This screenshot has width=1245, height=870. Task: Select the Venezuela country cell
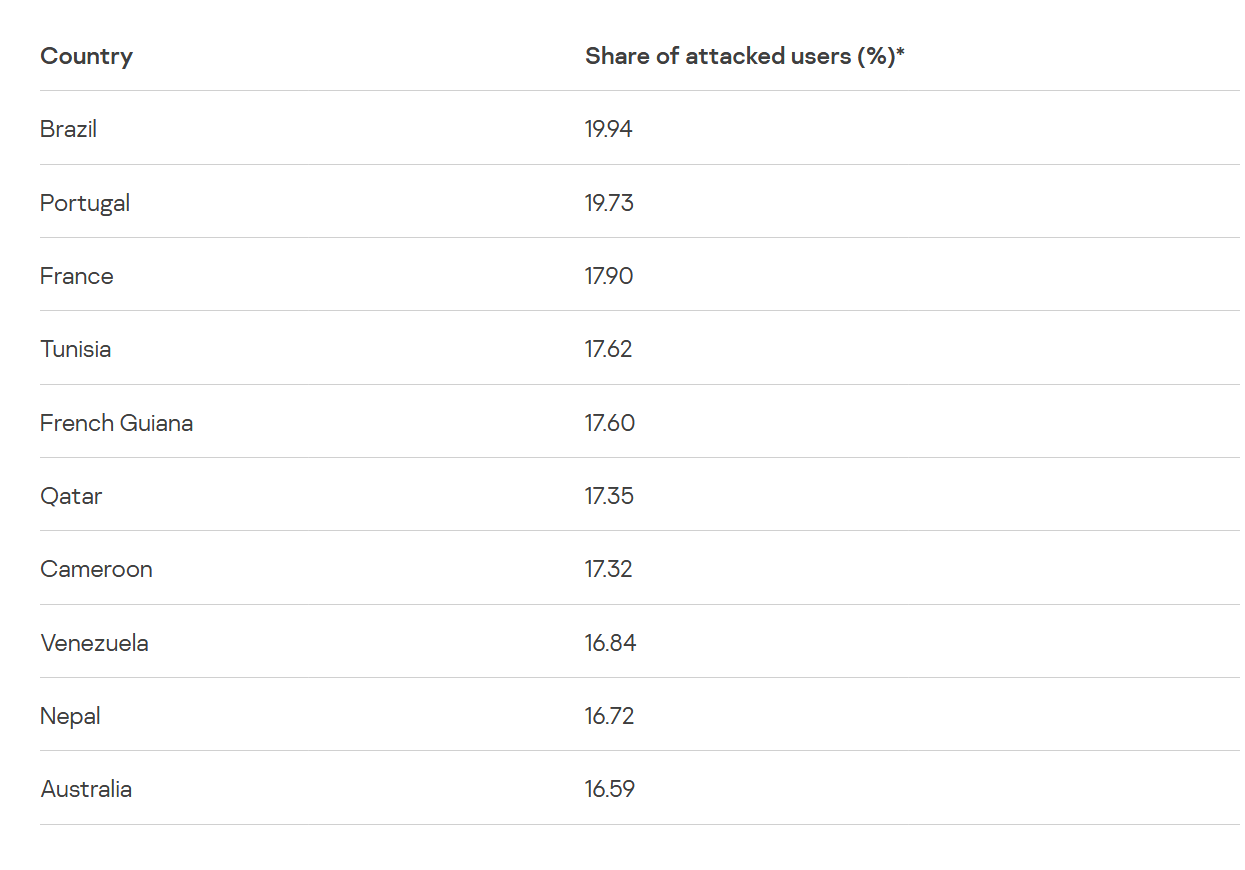(x=94, y=643)
